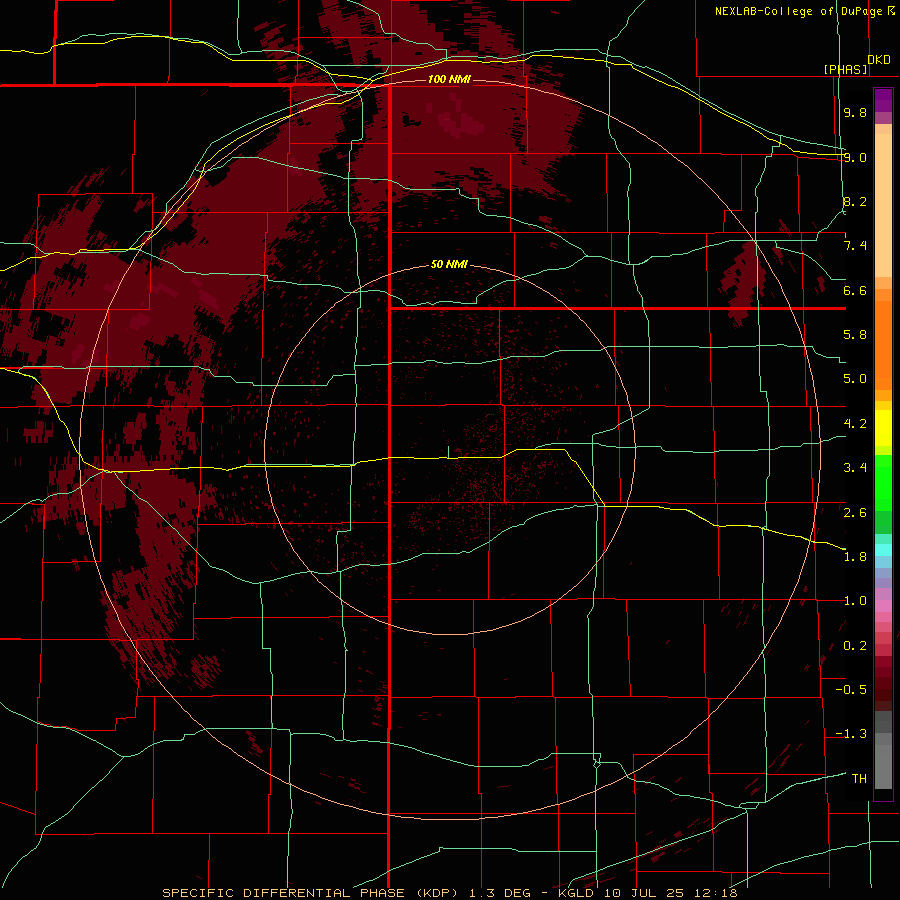Click the 5.8 value on the color scale
This screenshot has height=900, width=900.
(x=855, y=335)
